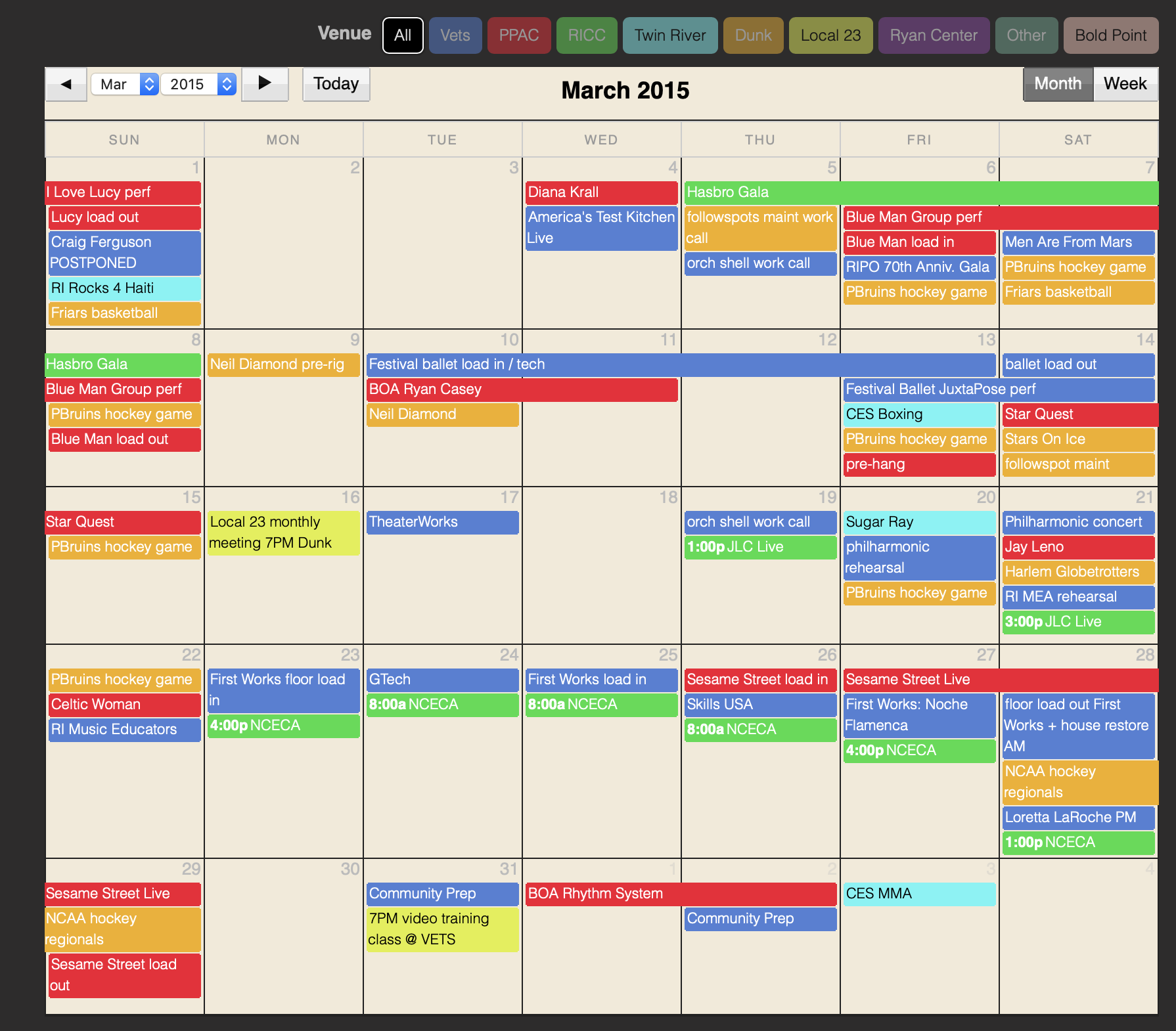Screen dimensions: 1176x1031
Task: Open the Diana Krall event
Action: [x=601, y=192]
